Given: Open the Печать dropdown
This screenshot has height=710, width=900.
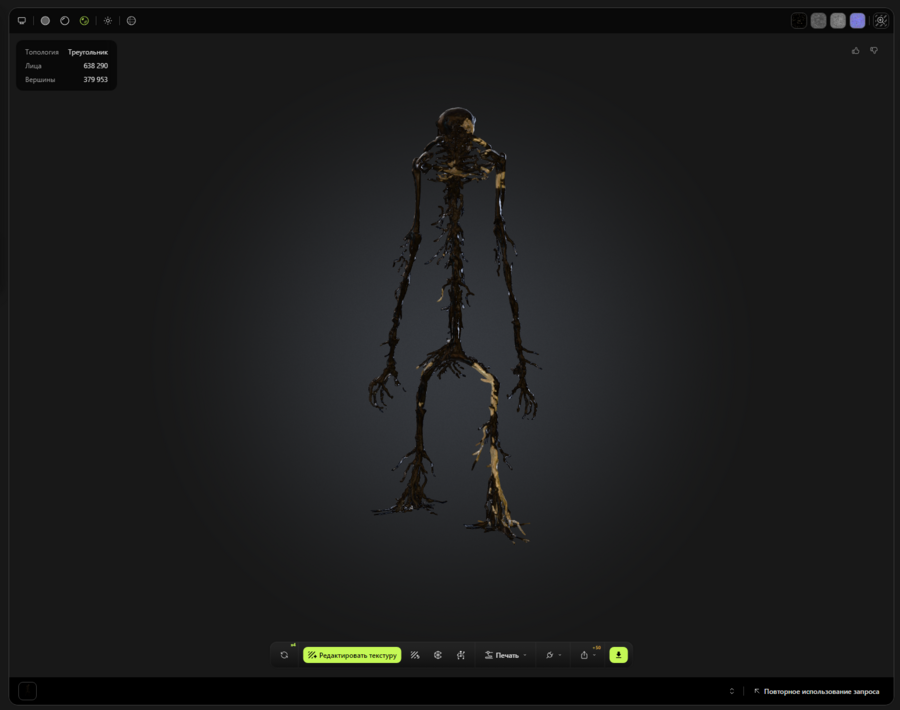Looking at the screenshot, I should point(506,655).
